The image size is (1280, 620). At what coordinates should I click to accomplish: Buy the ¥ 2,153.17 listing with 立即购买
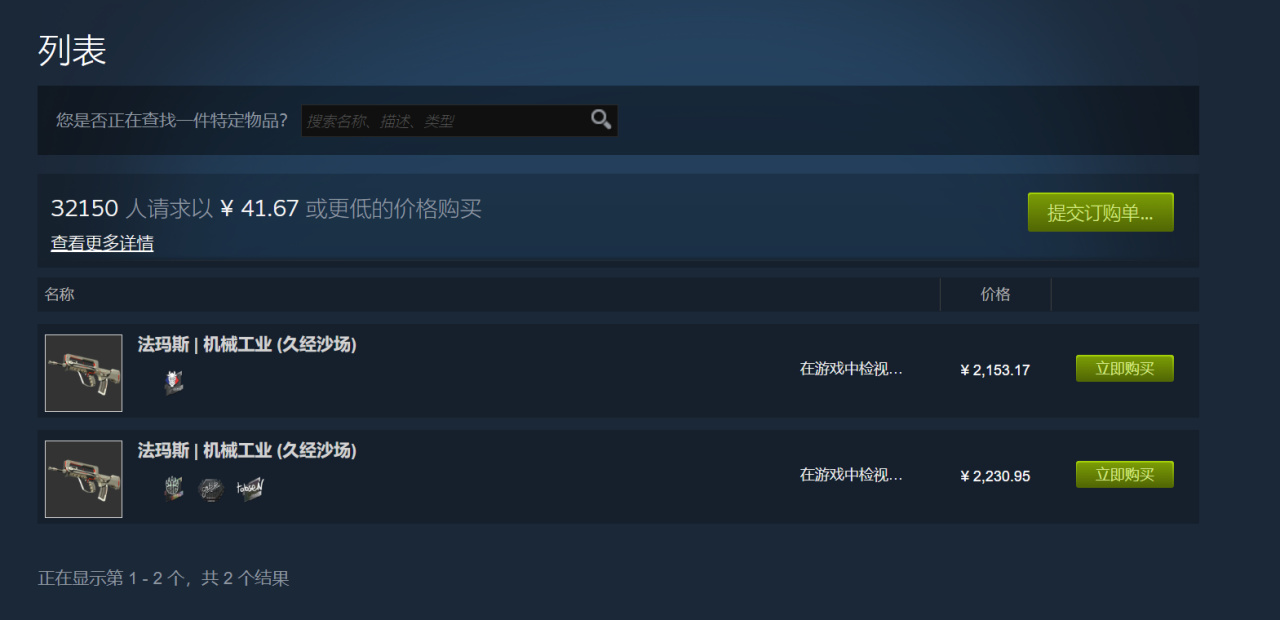(x=1124, y=368)
